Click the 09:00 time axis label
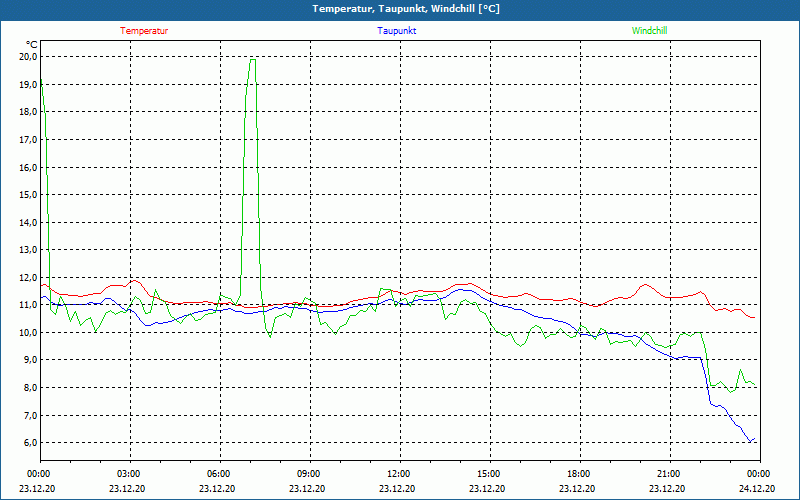Image resolution: width=800 pixels, height=500 pixels. point(309,474)
